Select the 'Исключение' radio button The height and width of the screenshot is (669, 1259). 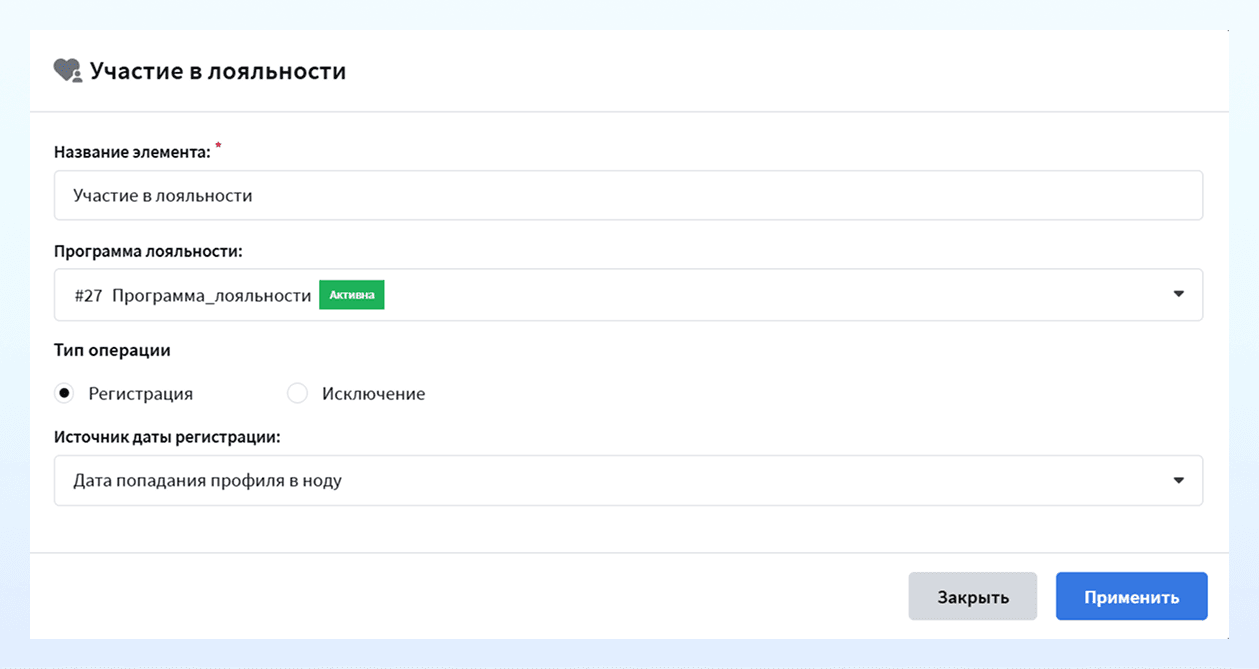coord(297,393)
